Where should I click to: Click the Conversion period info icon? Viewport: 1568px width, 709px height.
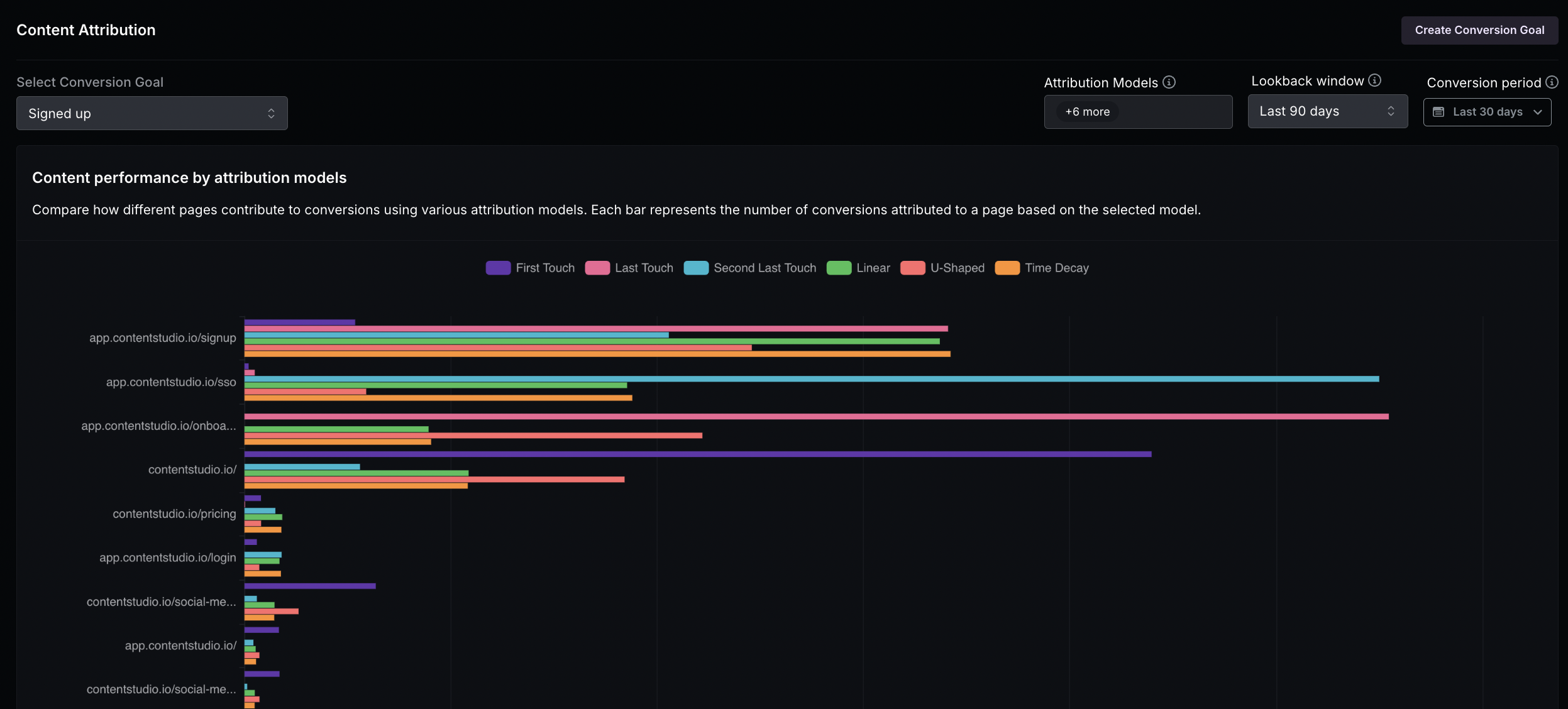(x=1552, y=82)
